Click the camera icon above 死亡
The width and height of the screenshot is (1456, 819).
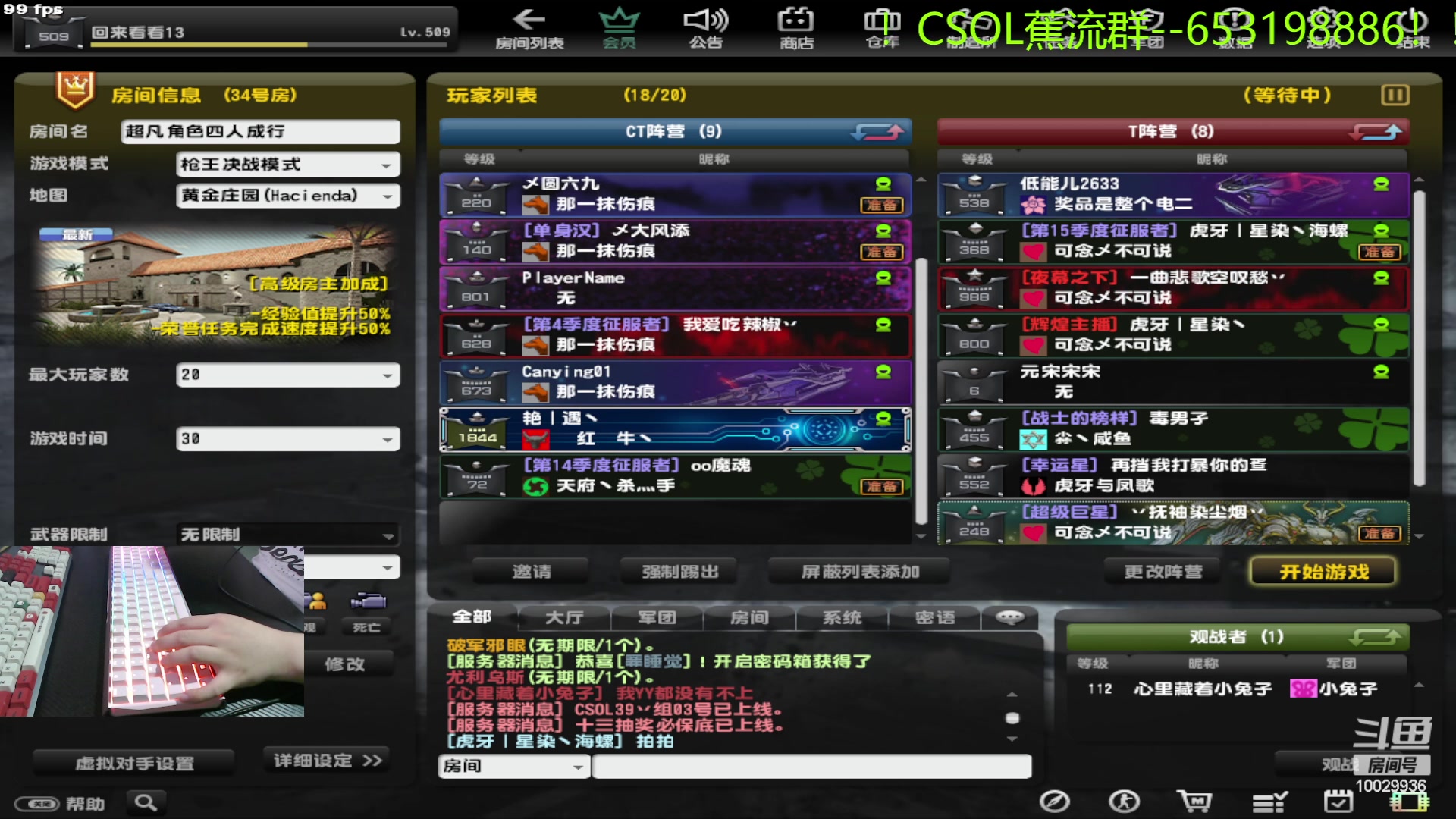(369, 601)
